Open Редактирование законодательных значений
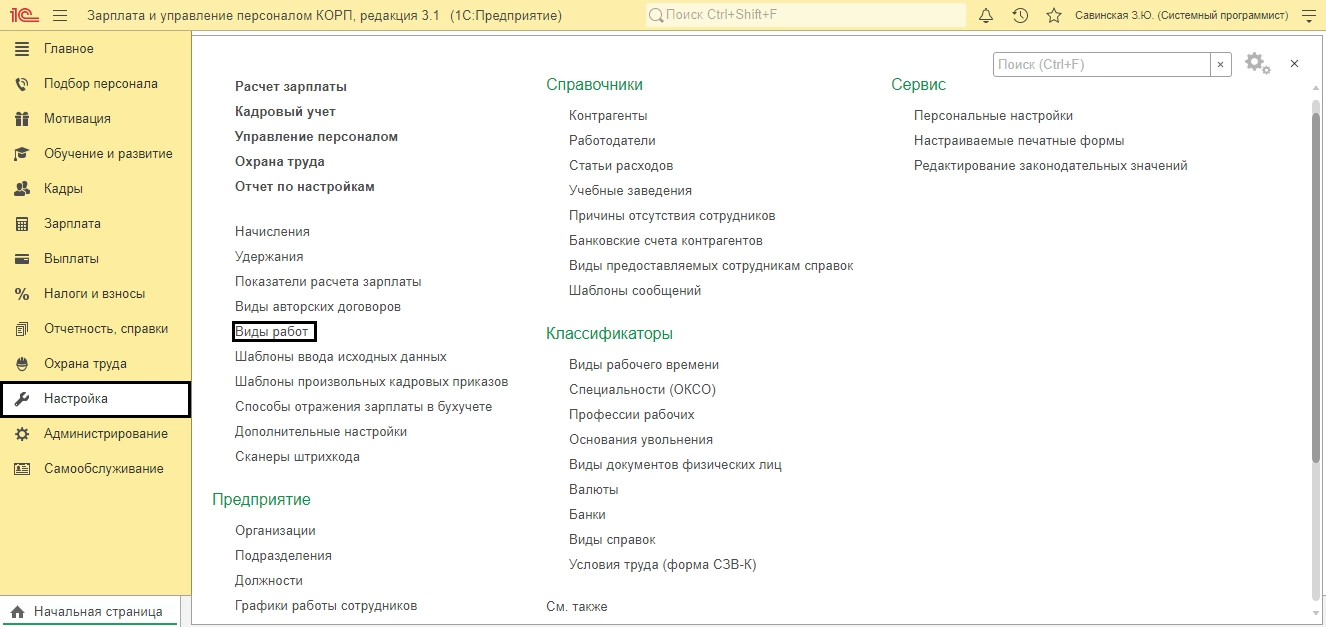The height and width of the screenshot is (627, 1326). 1051,166
